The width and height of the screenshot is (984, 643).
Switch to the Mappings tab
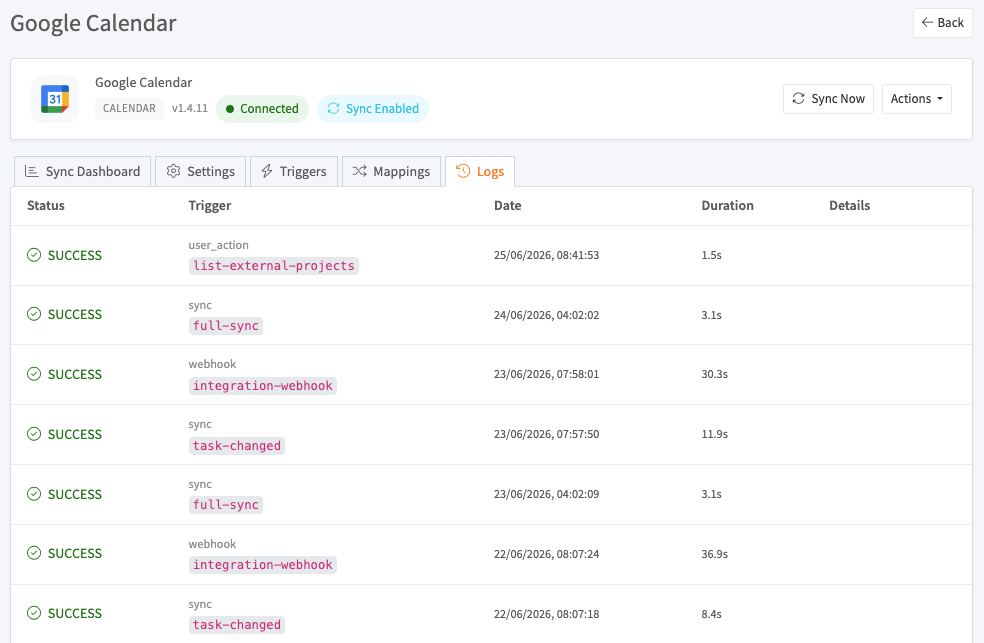392,171
